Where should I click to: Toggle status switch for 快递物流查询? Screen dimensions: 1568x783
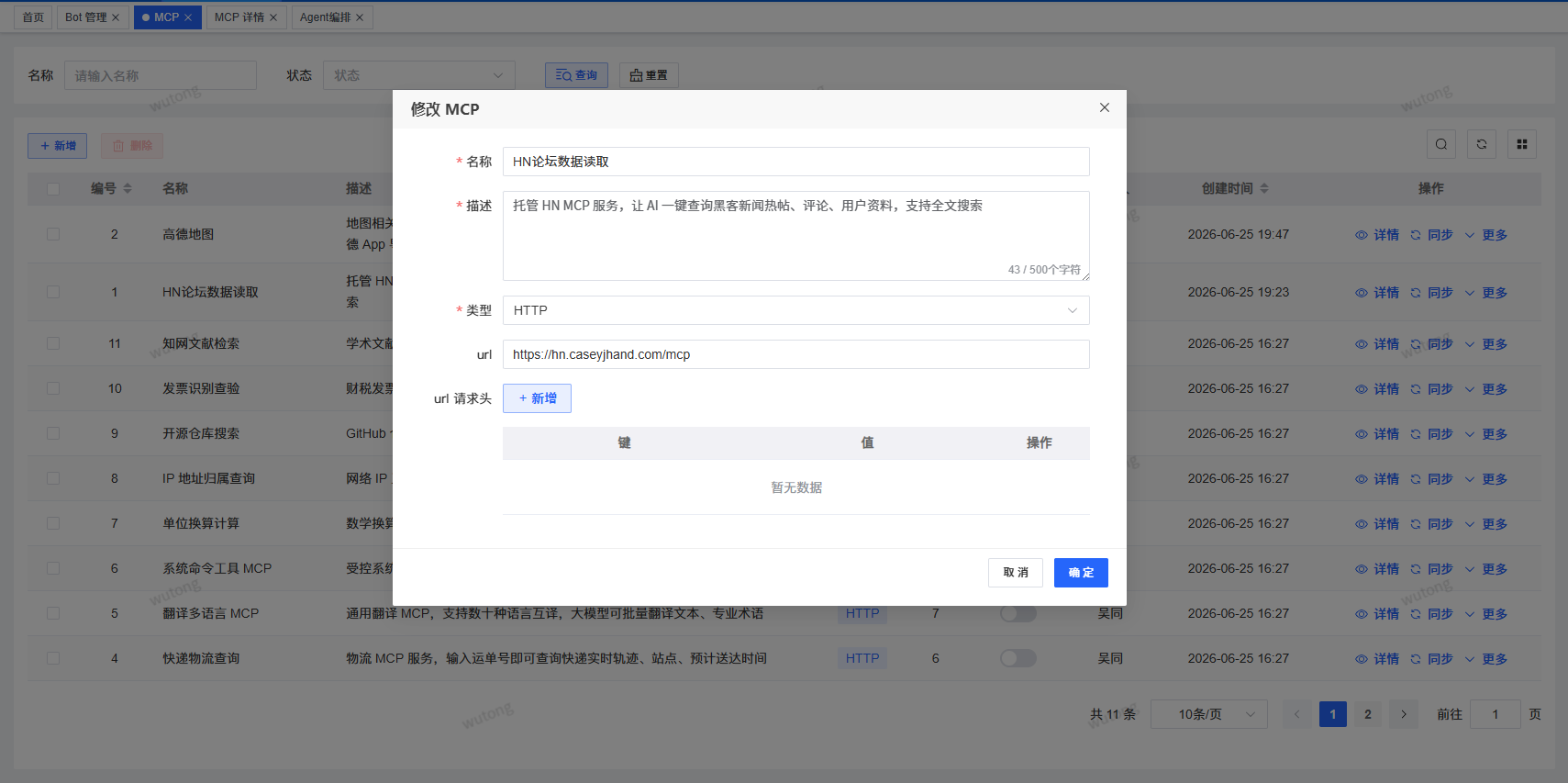pos(1018,658)
